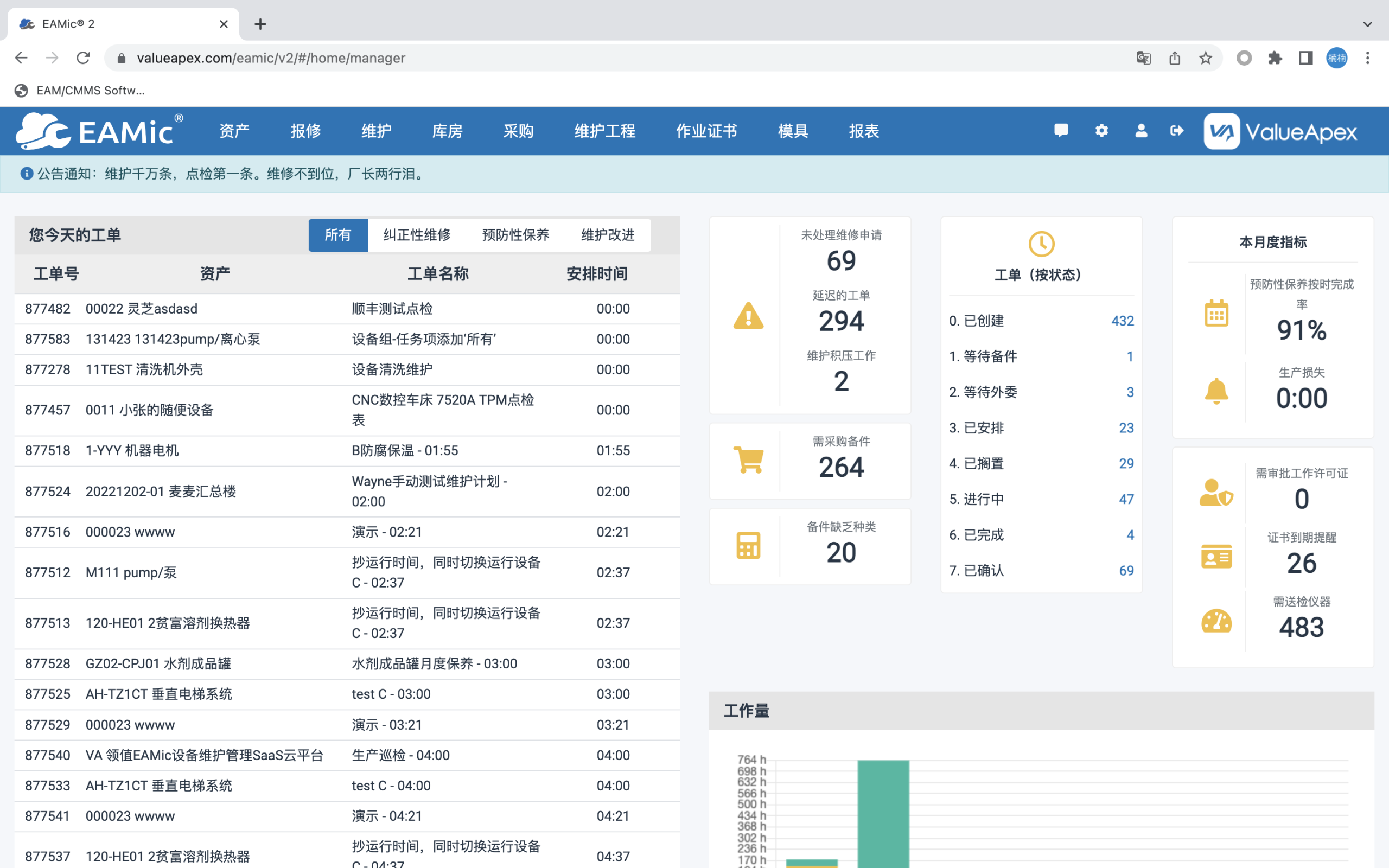Click the shopping cart icon for spare parts
1389x868 pixels.
[x=748, y=461]
